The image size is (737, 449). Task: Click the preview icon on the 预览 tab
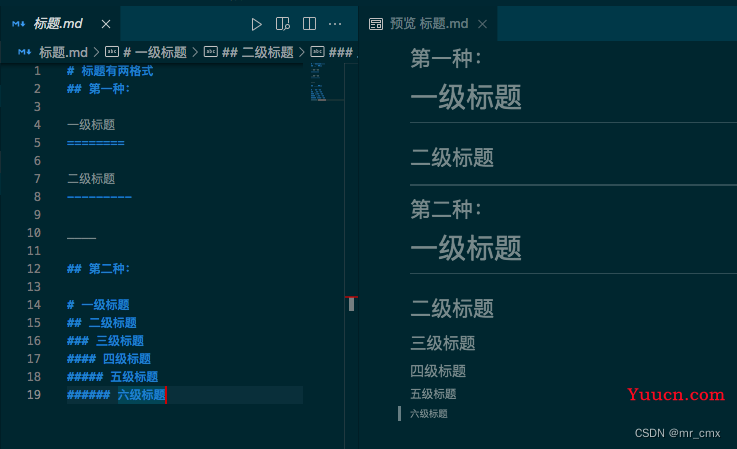coord(376,23)
